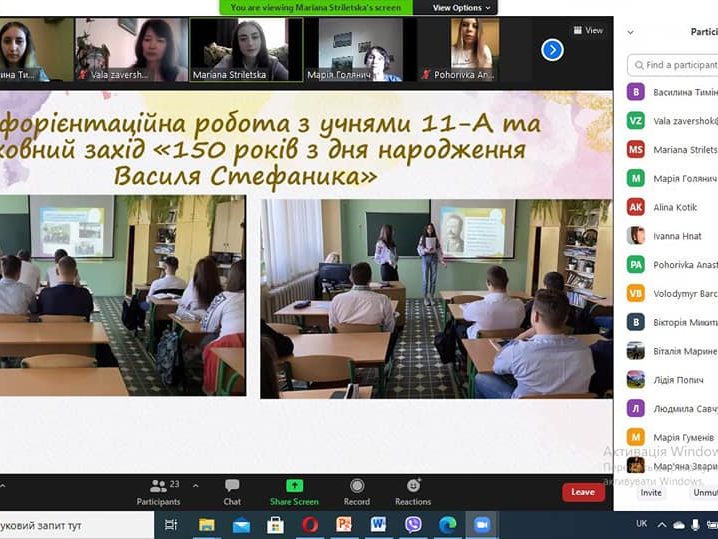
Task: Open the View layout menu
Action: 588,30
